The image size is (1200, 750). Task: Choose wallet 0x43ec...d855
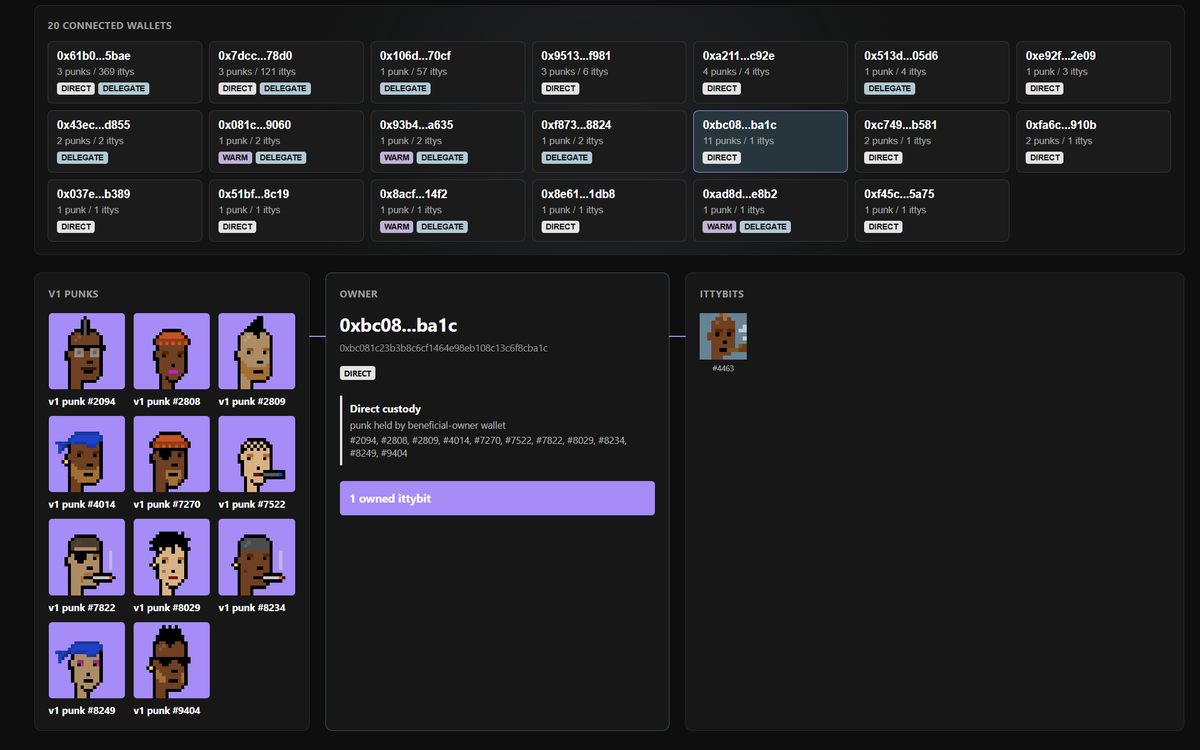point(125,141)
